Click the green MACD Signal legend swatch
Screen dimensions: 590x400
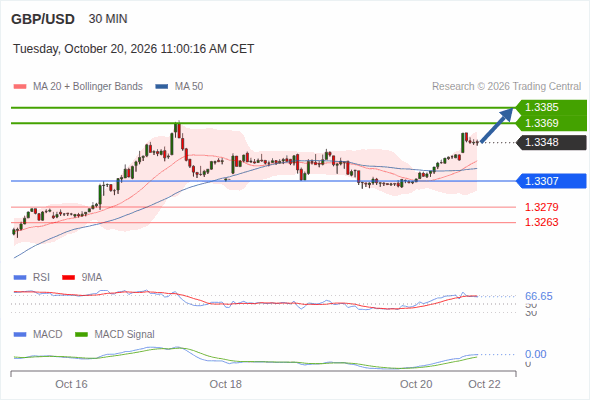pyautogui.click(x=81, y=335)
